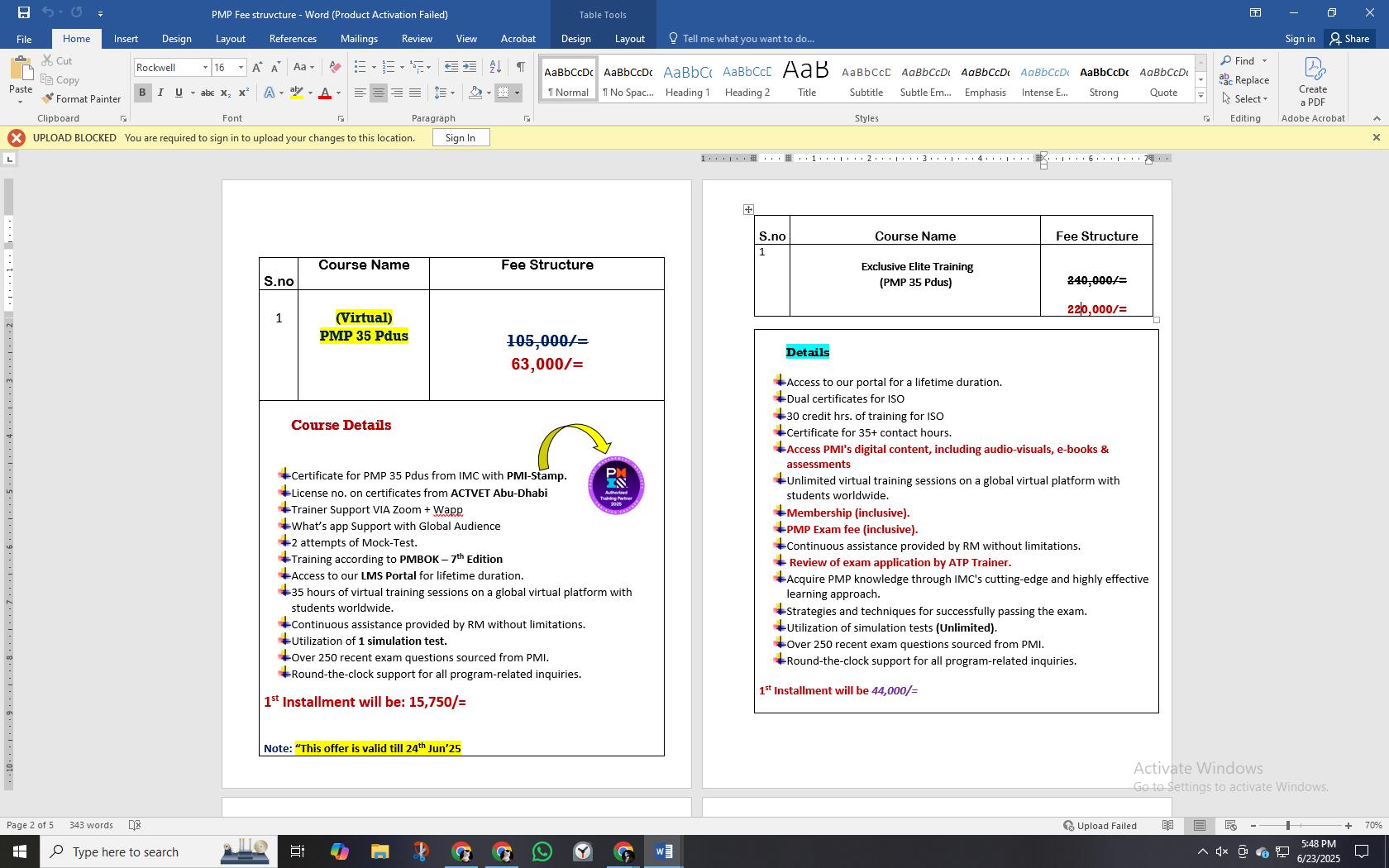Switch to the References tab
Screen dimensions: 1389x868
click(293, 39)
